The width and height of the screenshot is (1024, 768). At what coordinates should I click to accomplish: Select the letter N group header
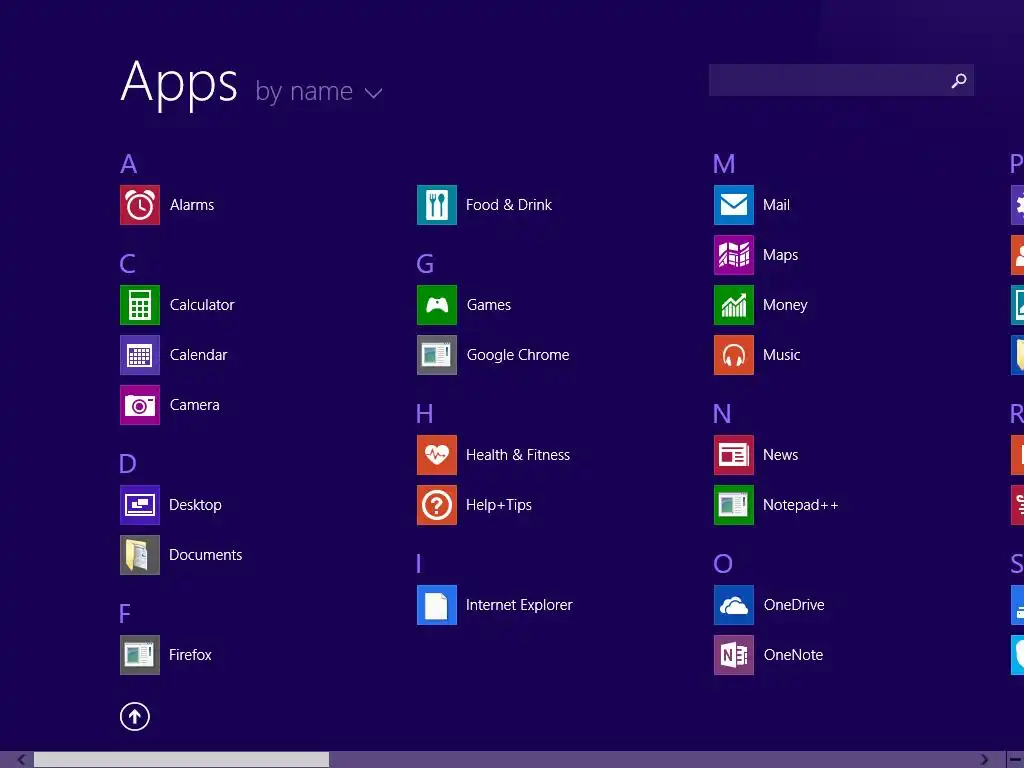point(722,414)
